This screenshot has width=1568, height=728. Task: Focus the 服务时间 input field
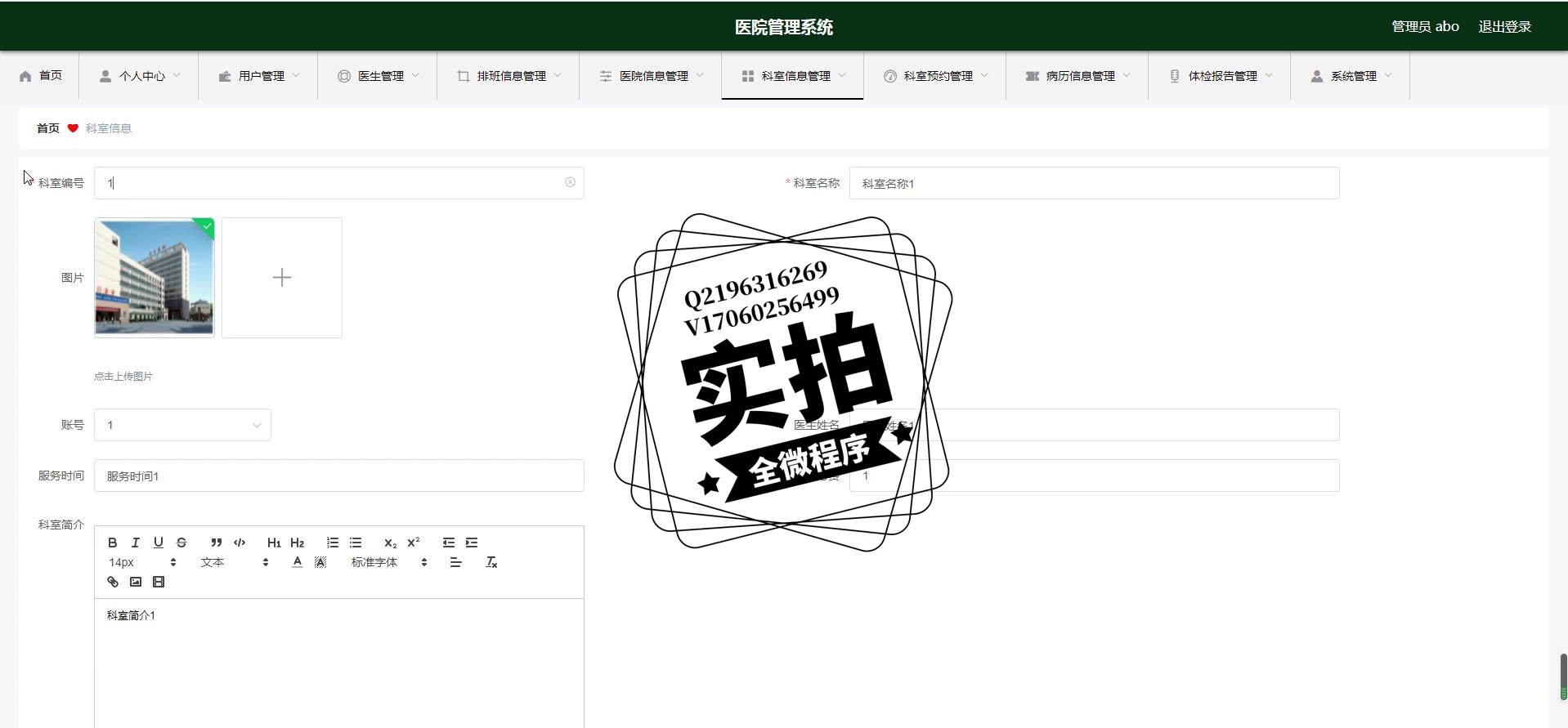(338, 476)
